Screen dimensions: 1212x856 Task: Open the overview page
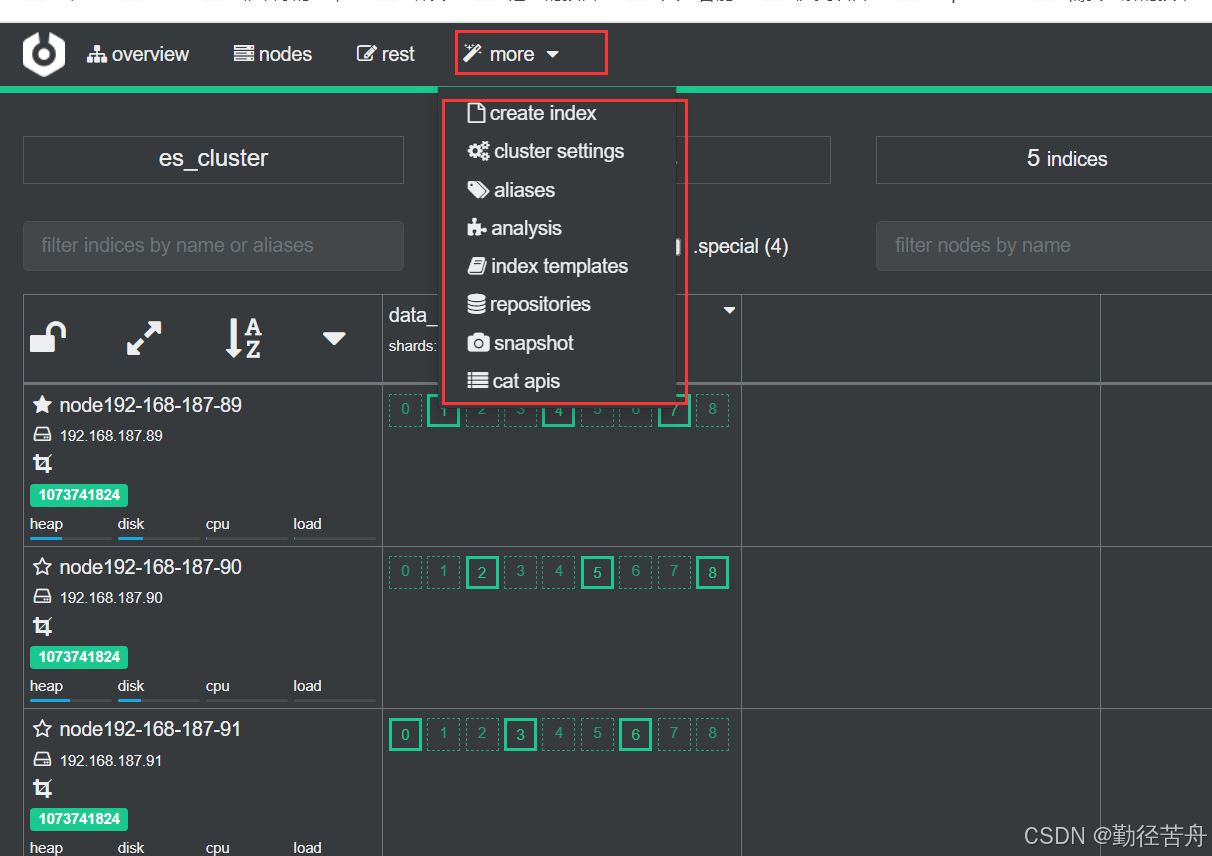138,54
